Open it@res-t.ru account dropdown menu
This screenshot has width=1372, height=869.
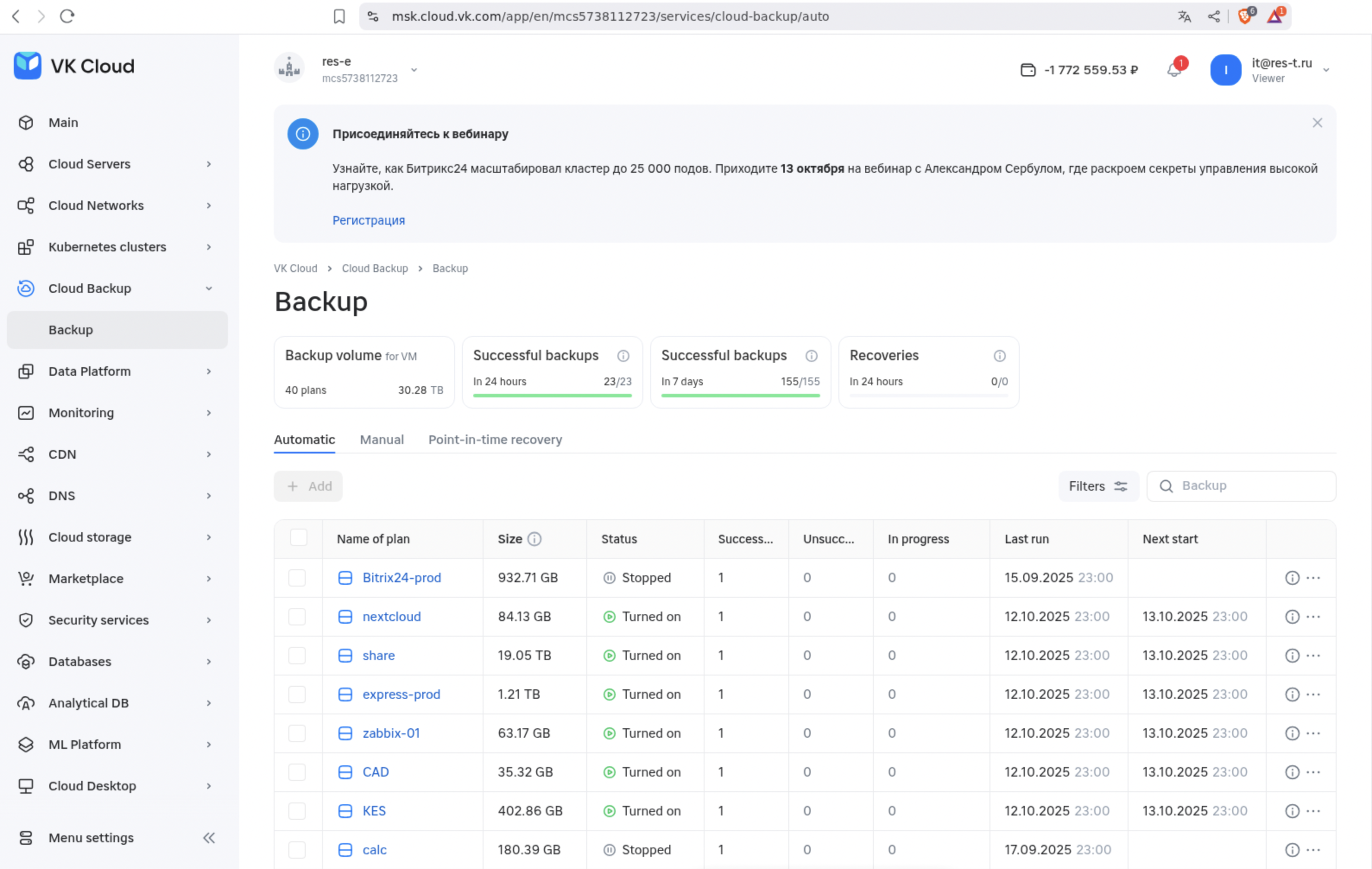tap(1326, 70)
